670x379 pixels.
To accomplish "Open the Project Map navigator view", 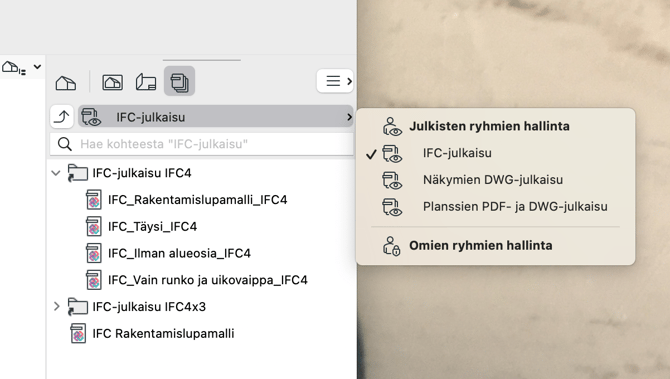I will coord(66,82).
